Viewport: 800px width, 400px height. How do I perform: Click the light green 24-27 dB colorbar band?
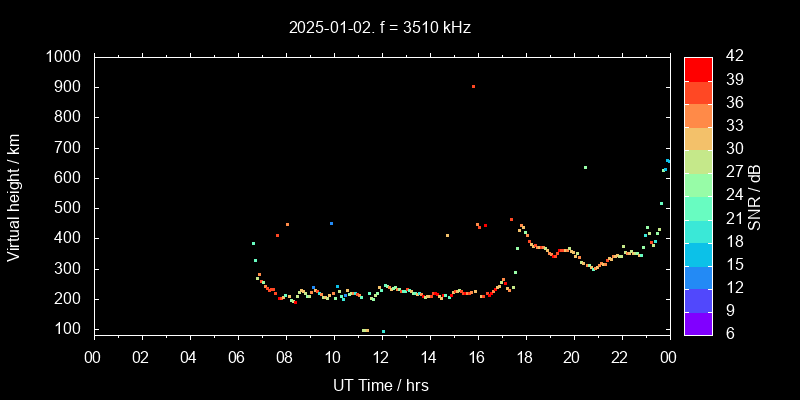(x=698, y=184)
